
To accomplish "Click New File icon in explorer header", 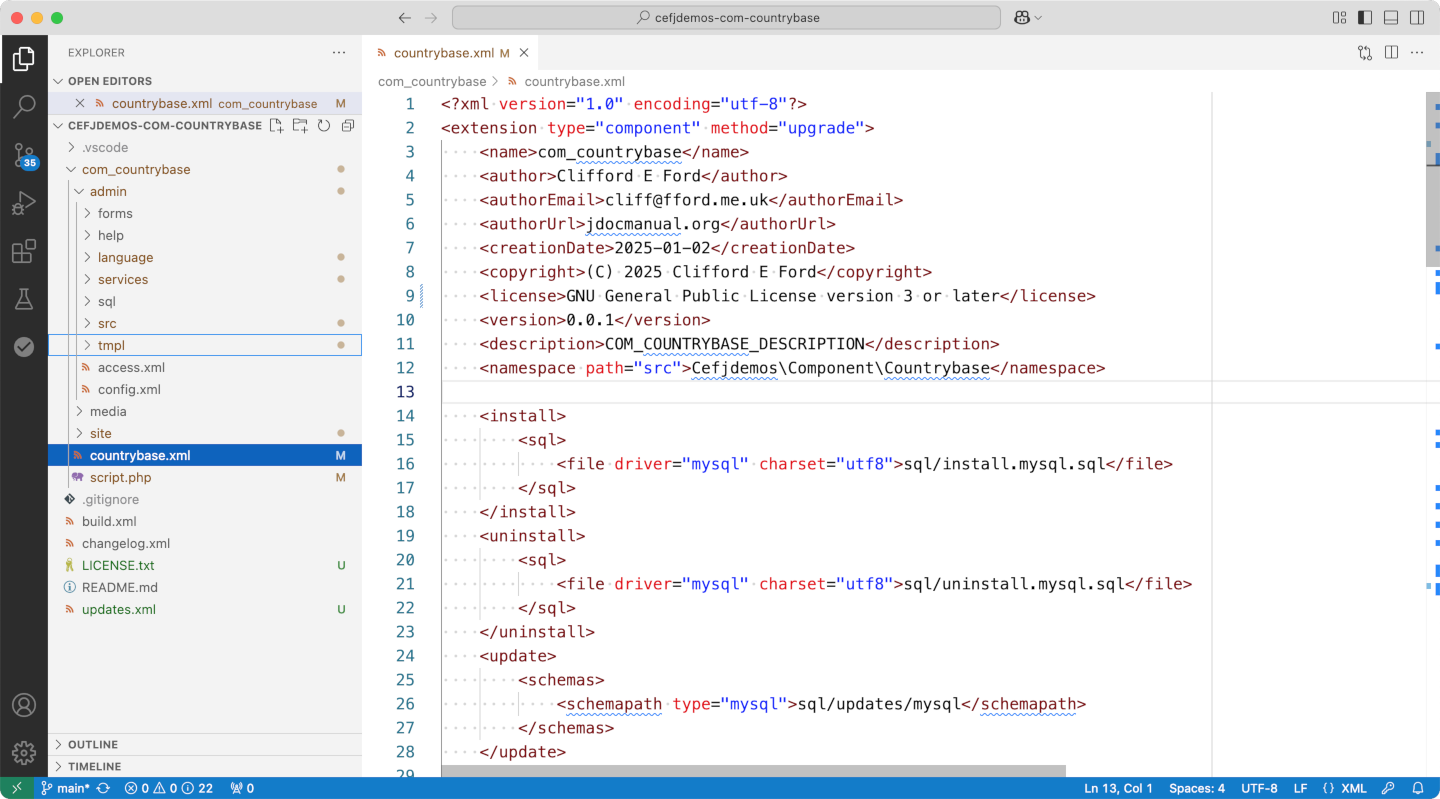I will click(x=276, y=126).
